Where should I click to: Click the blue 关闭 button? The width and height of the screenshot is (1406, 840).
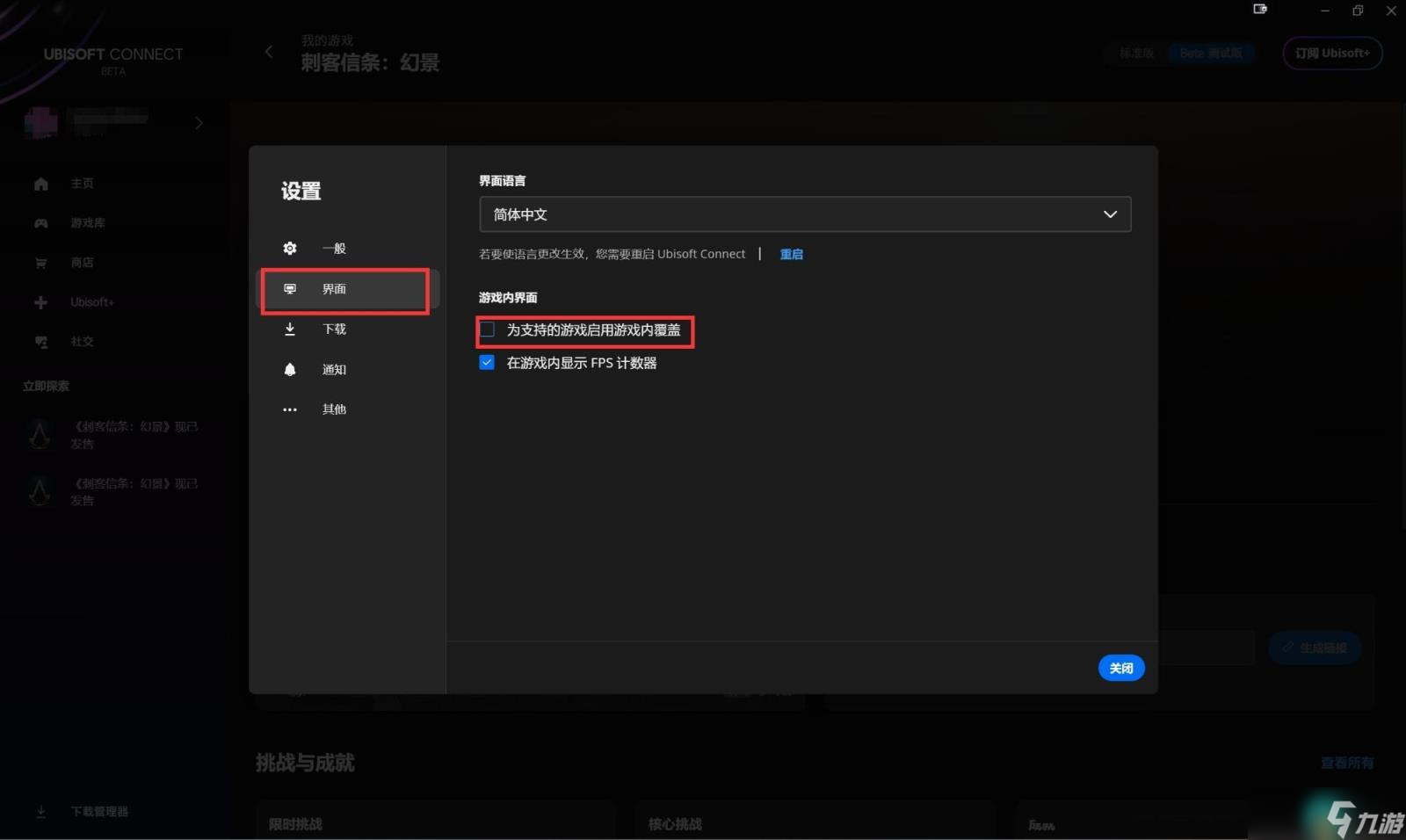click(1121, 668)
